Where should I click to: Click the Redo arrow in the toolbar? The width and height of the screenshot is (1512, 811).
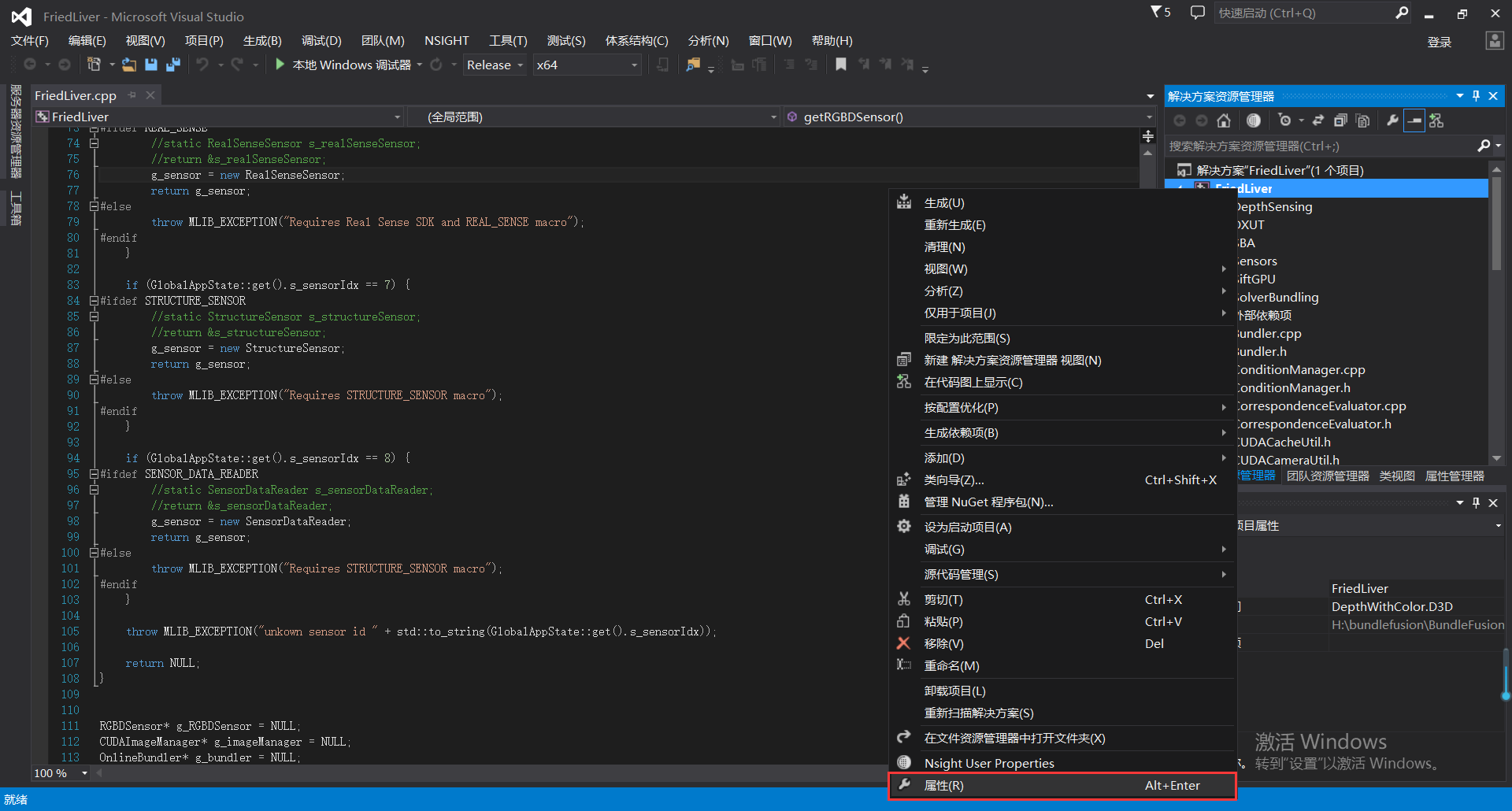tap(237, 65)
